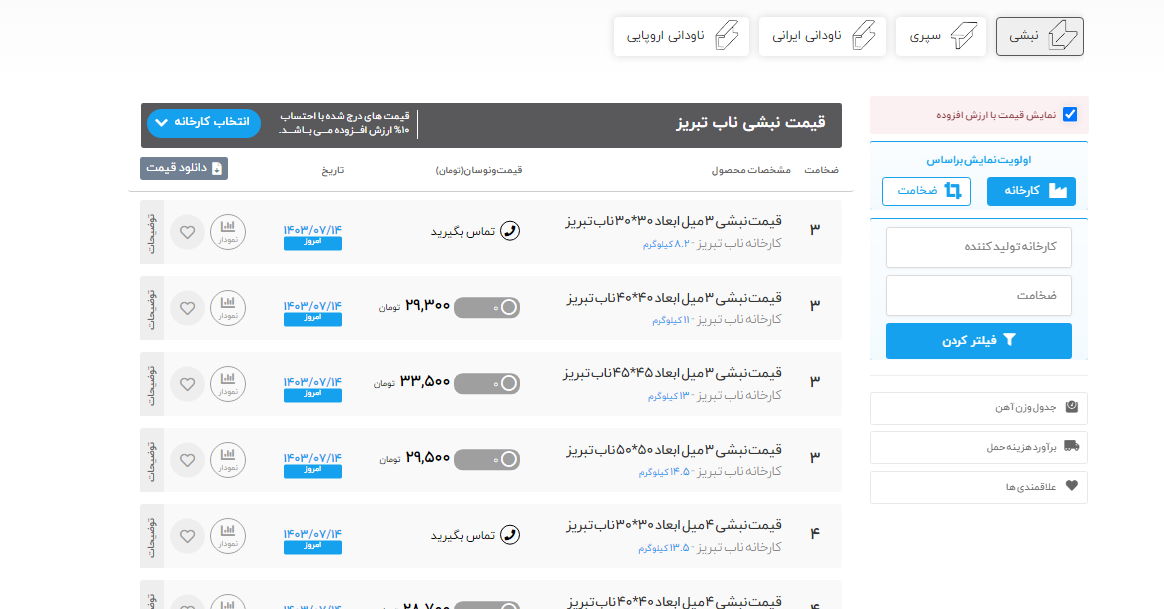Viewport: 1164px width, 609px height.
Task: Click chart icon for 30*30 3mm row
Action: coord(228,232)
